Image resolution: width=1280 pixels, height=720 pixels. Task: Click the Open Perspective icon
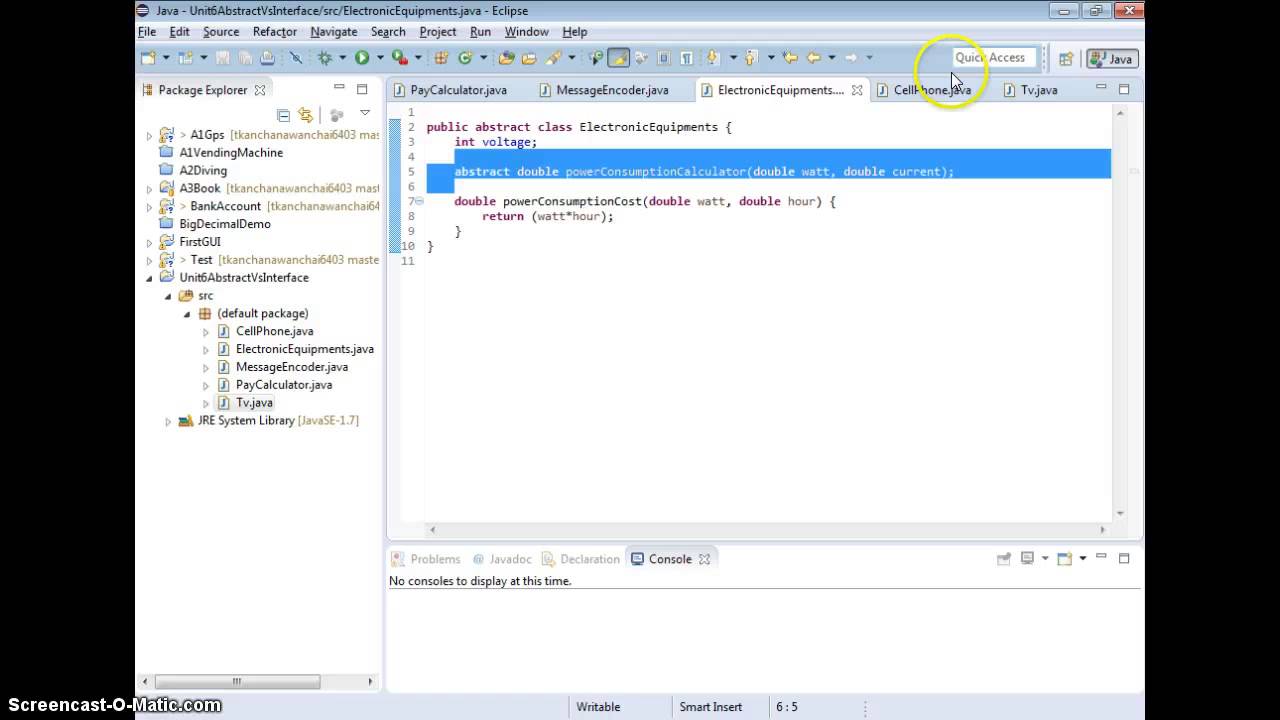(x=1066, y=59)
